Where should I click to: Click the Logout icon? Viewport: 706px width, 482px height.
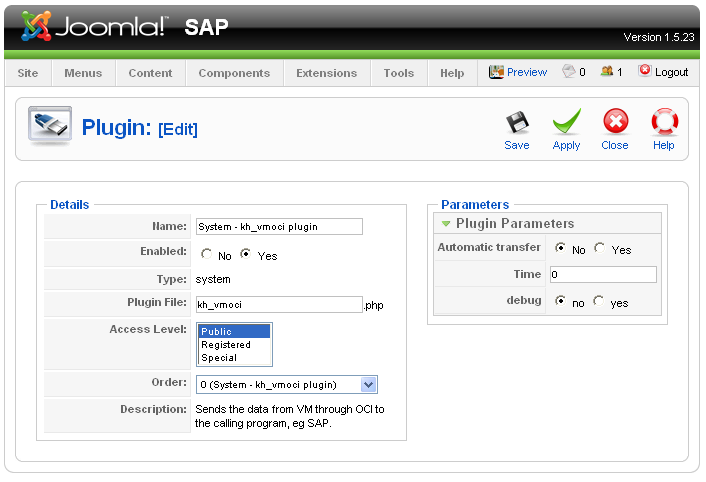coord(645,72)
